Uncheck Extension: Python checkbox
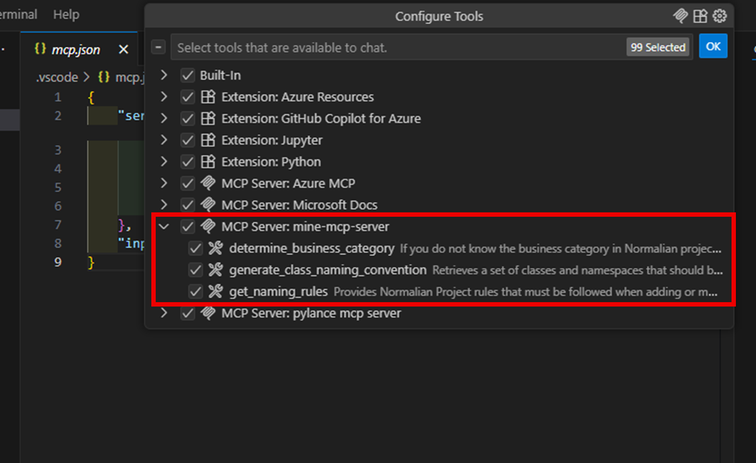The image size is (756, 463). pyautogui.click(x=187, y=162)
